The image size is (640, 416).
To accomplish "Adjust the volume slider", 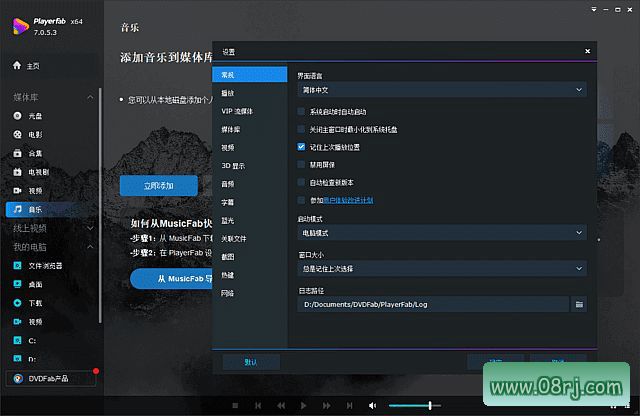I will [415, 405].
